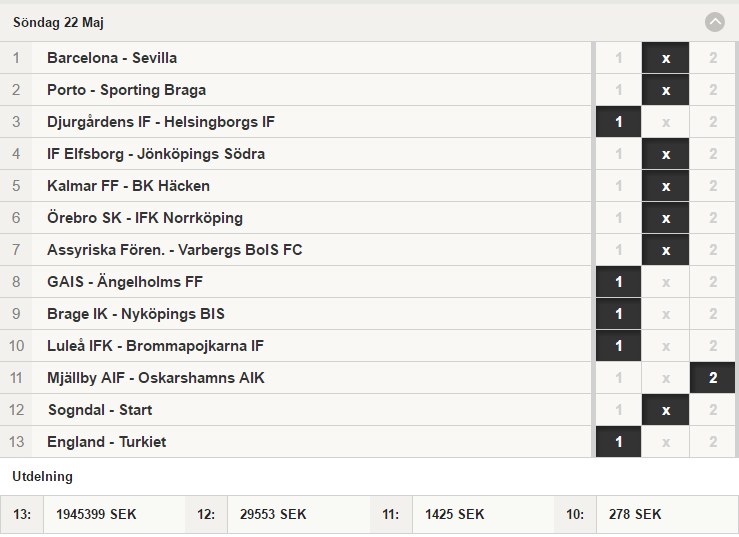Toggle 2 for Mjällby AIF - Oskarshamns AIK

click(x=713, y=378)
